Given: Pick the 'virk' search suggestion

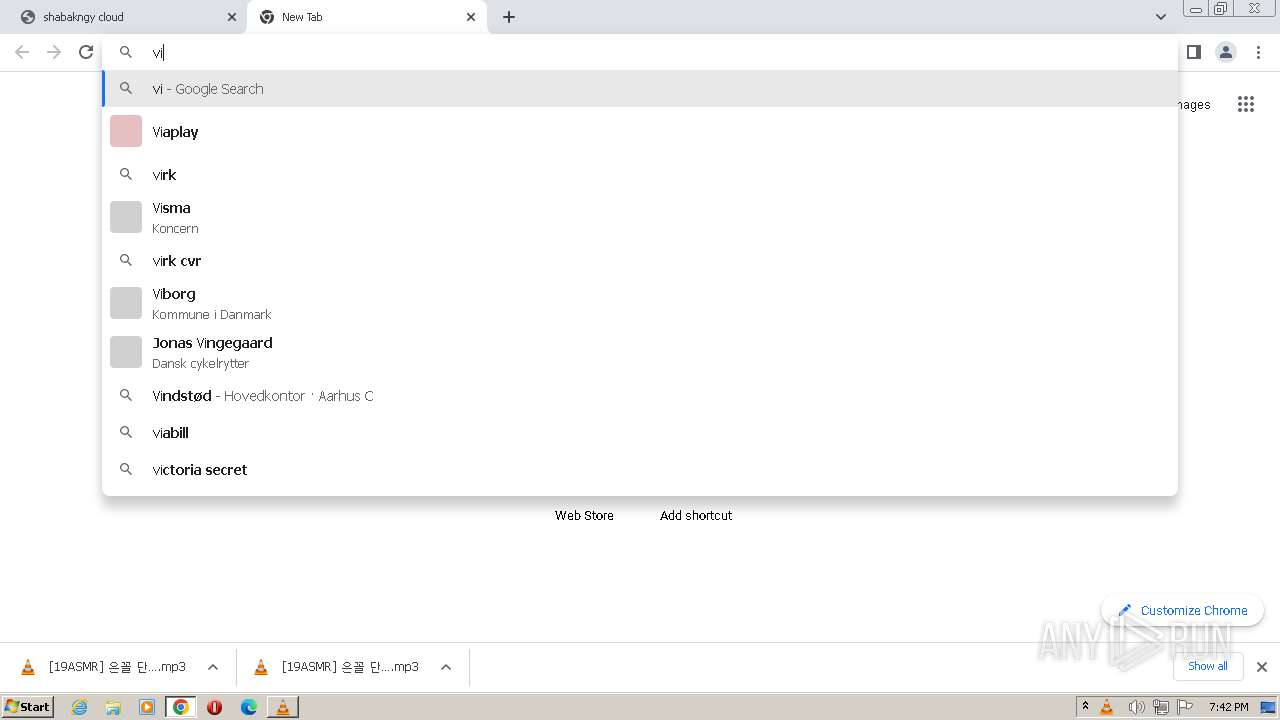Looking at the screenshot, I should 640,174.
